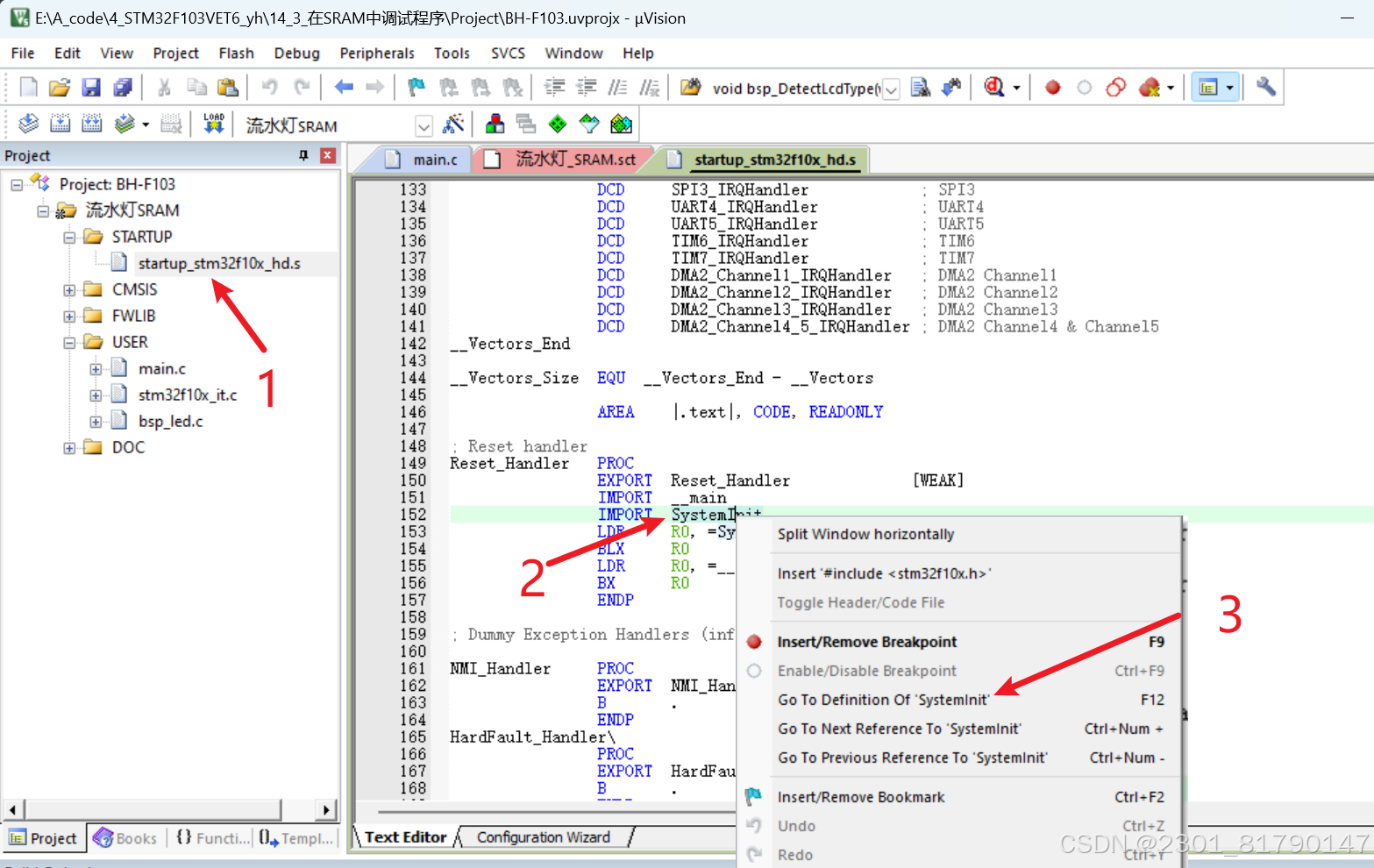Expand the CMSIS folder
1374x868 pixels.
pyautogui.click(x=71, y=289)
